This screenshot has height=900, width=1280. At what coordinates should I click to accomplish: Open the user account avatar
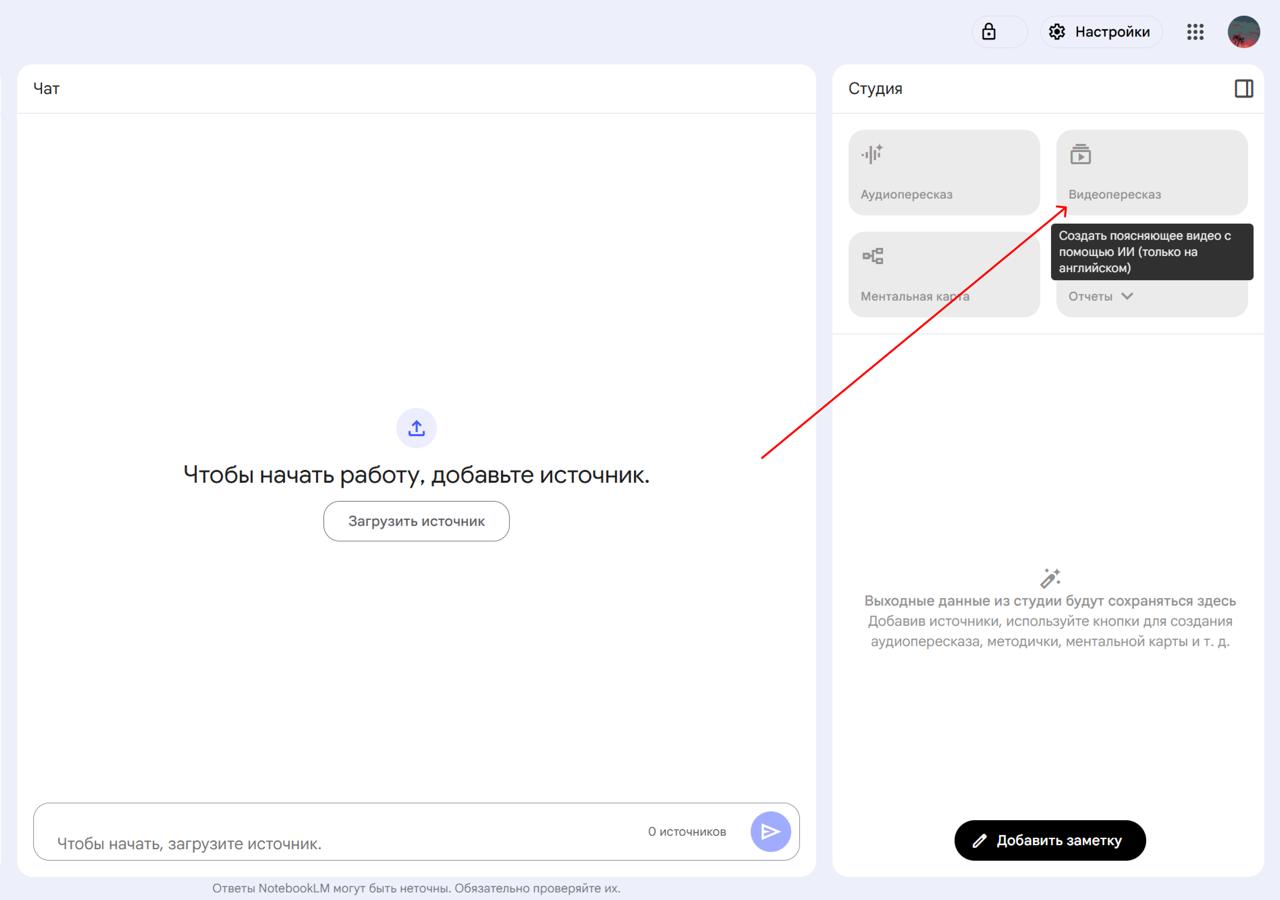[x=1244, y=32]
